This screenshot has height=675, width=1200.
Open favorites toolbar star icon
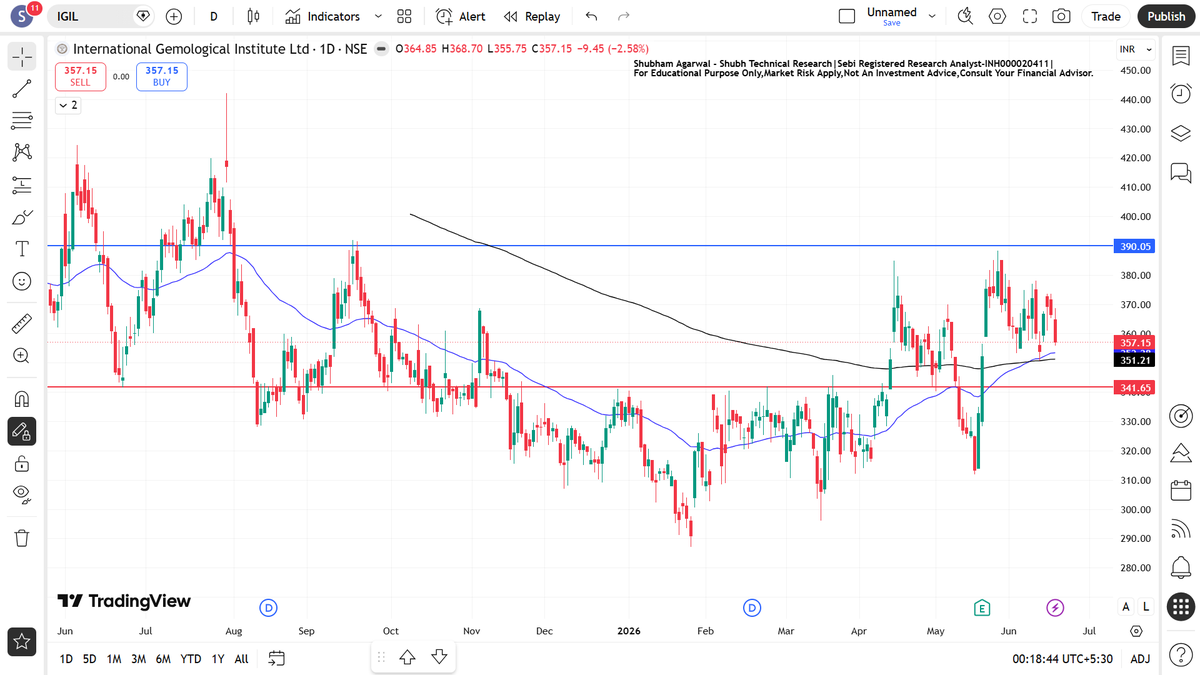[x=22, y=641]
